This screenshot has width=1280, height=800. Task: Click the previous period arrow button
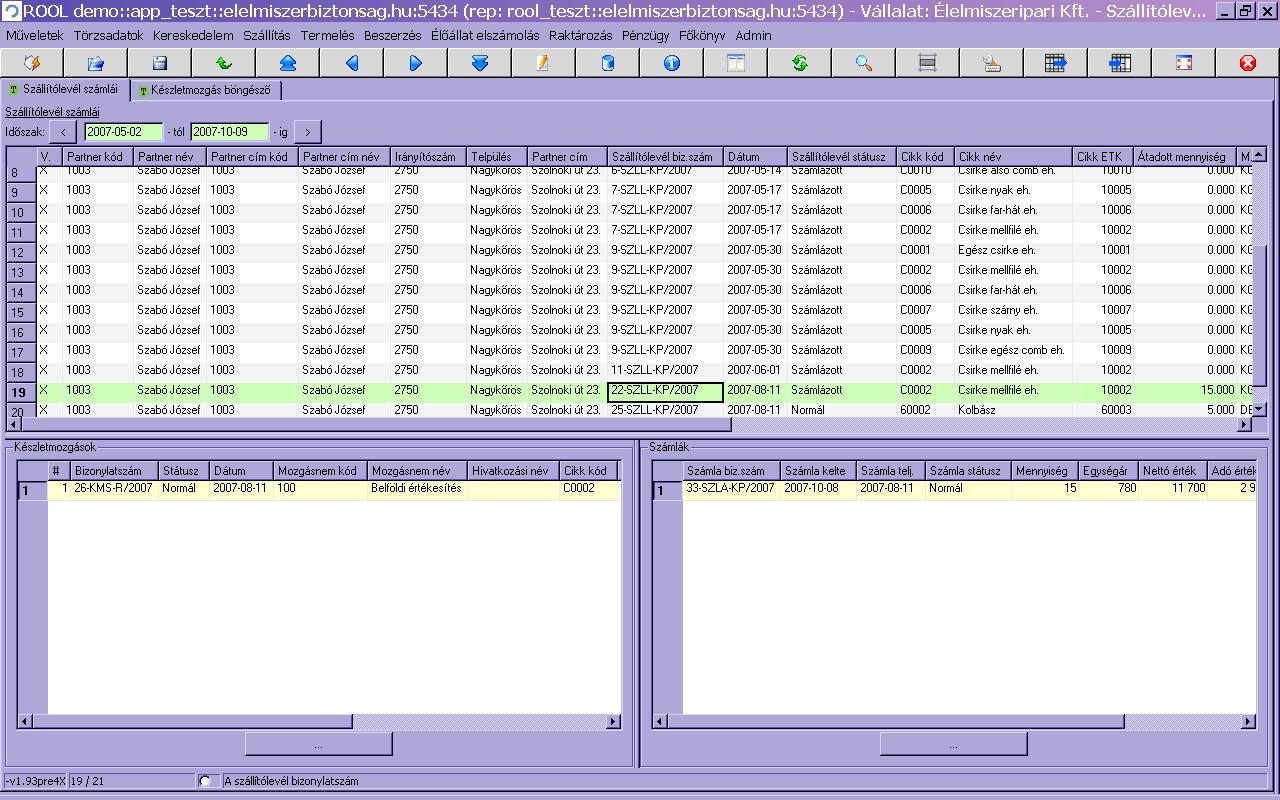(63, 132)
